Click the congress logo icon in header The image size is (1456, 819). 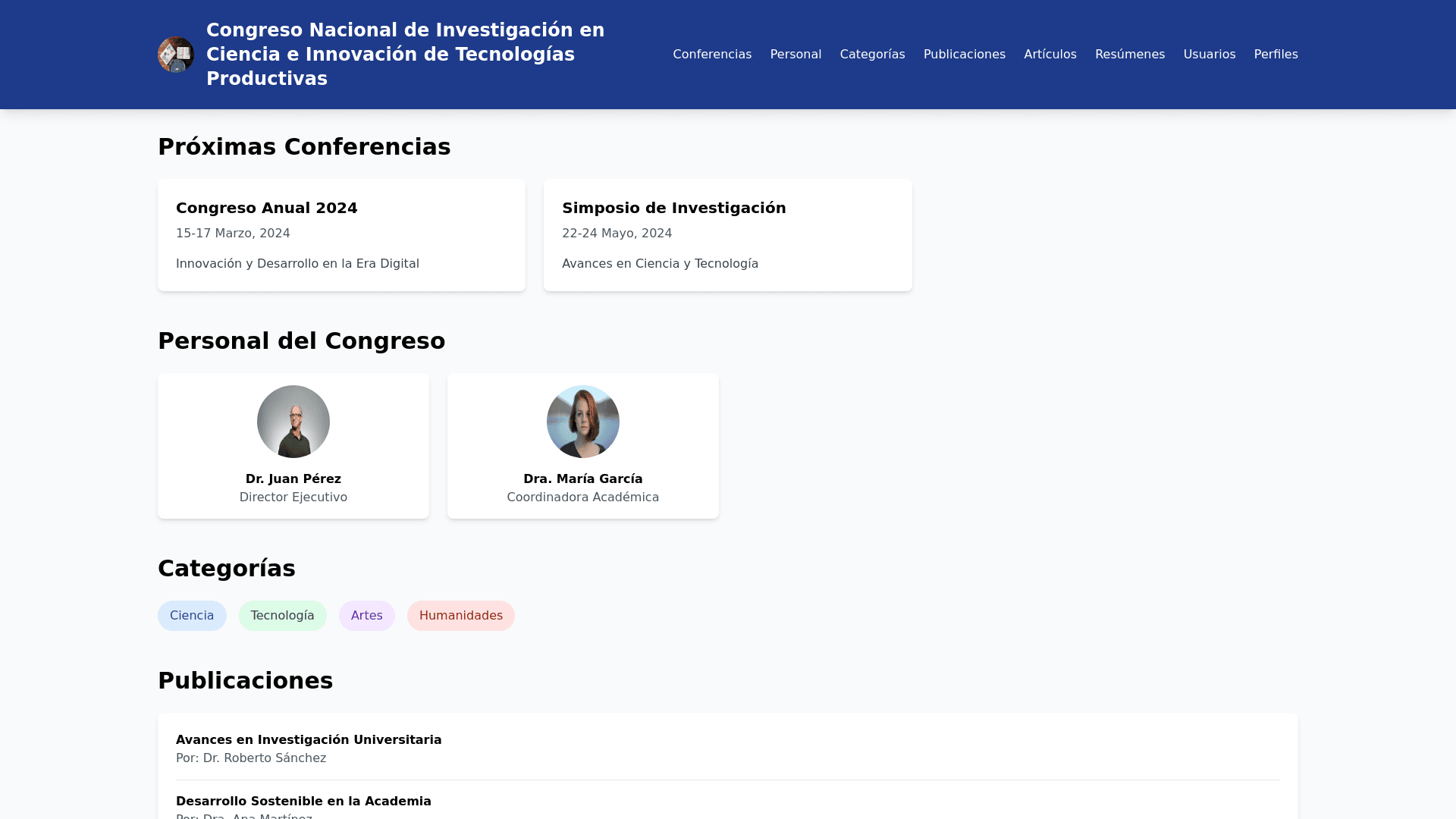click(175, 55)
